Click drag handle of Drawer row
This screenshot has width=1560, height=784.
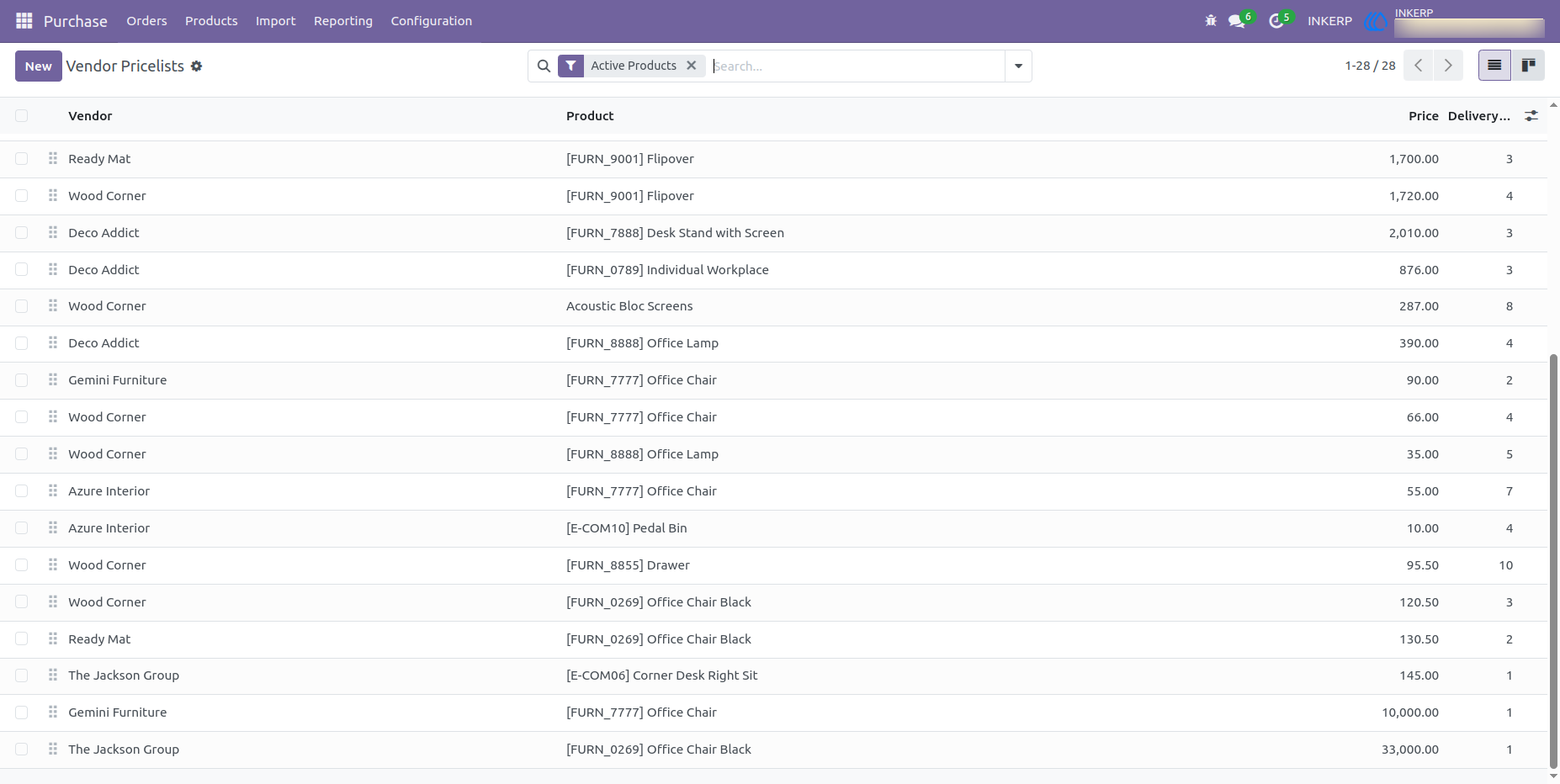(53, 564)
